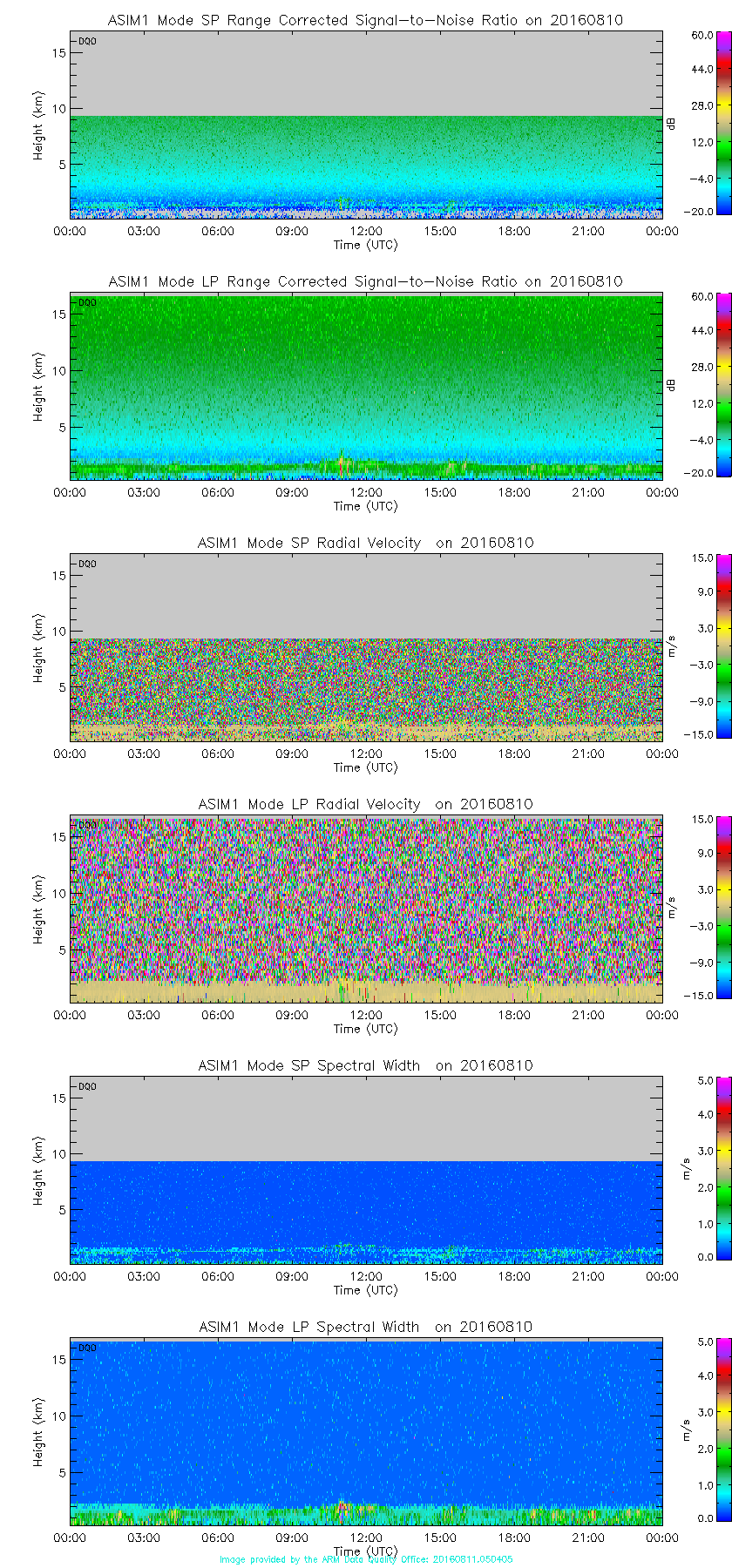732x1568 pixels.
Task: Click the Height (km) axis label of LP Spectral Width
Action: tap(38, 1433)
